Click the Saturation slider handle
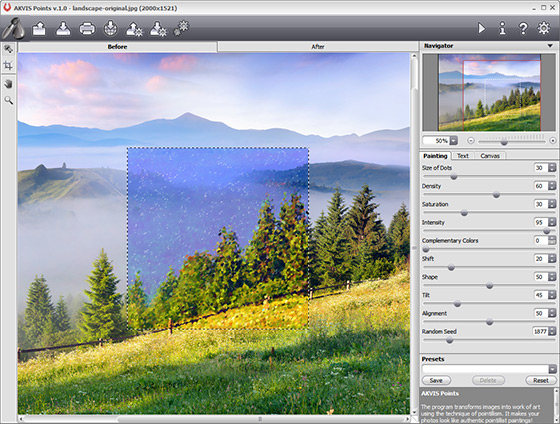The image size is (560, 424). pyautogui.click(x=464, y=213)
